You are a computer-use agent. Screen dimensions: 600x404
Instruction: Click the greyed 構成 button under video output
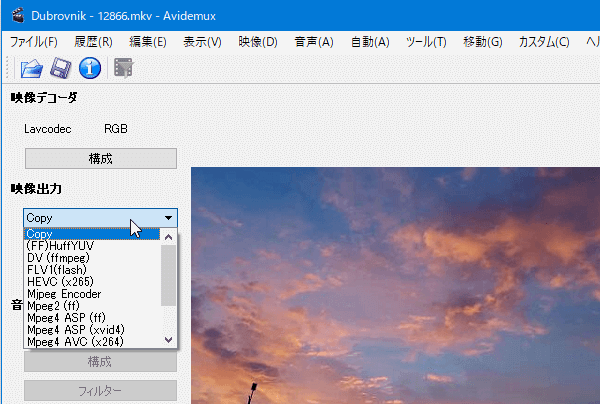pyautogui.click(x=100, y=362)
